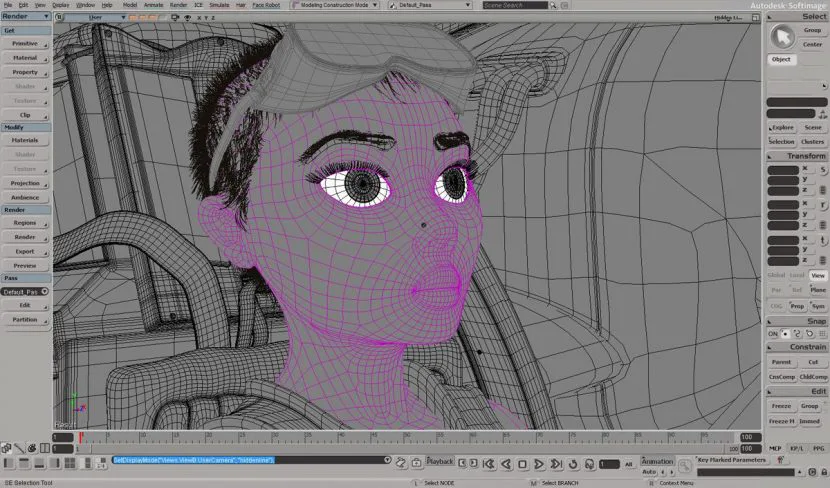Toggle the audio headphones icon
Screen dimensions: 830x488
coord(589,464)
